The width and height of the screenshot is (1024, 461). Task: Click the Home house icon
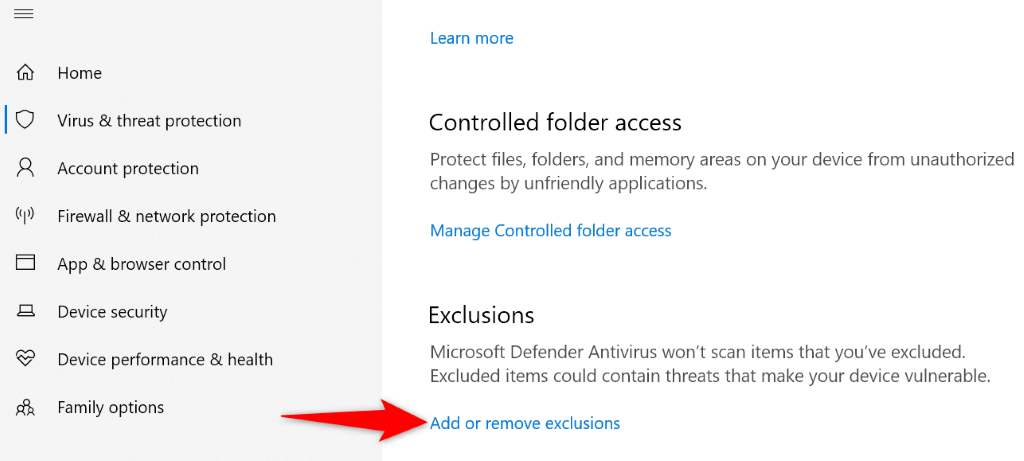coord(26,73)
